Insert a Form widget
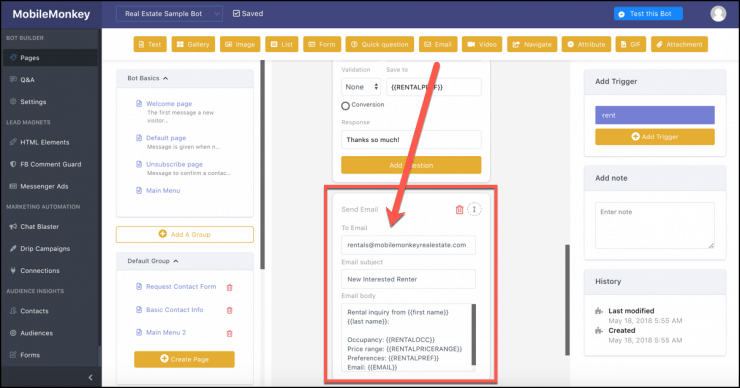 (x=322, y=44)
